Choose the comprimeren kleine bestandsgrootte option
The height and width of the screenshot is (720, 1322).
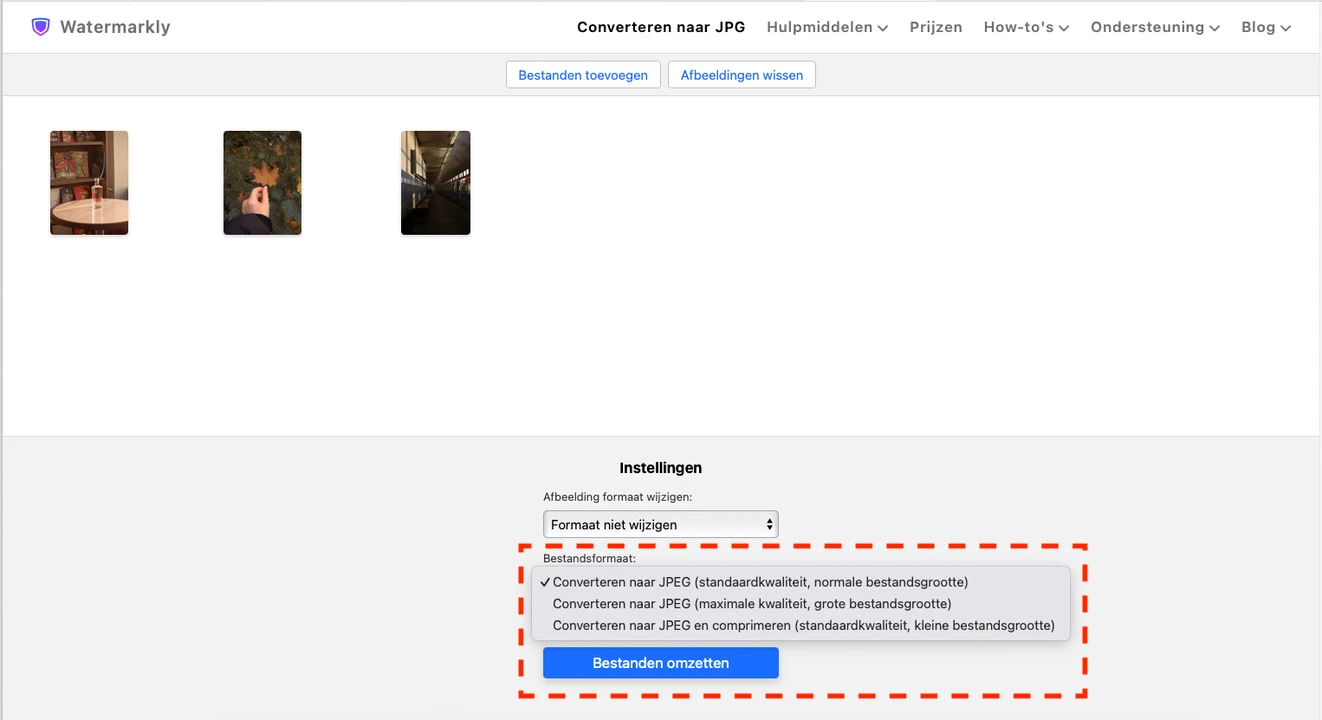(x=804, y=625)
